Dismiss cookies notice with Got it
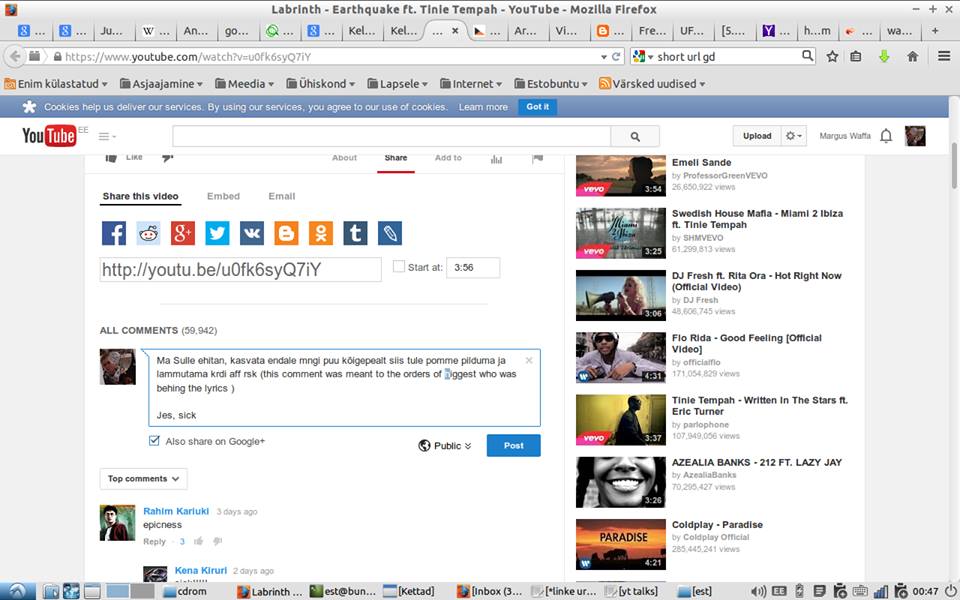The height and width of the screenshot is (600, 960). click(x=538, y=107)
